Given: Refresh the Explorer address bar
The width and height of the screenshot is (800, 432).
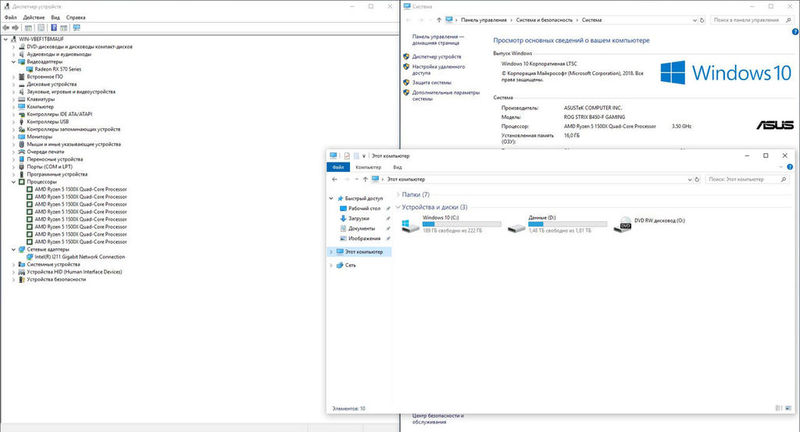Looking at the screenshot, I should click(x=697, y=180).
